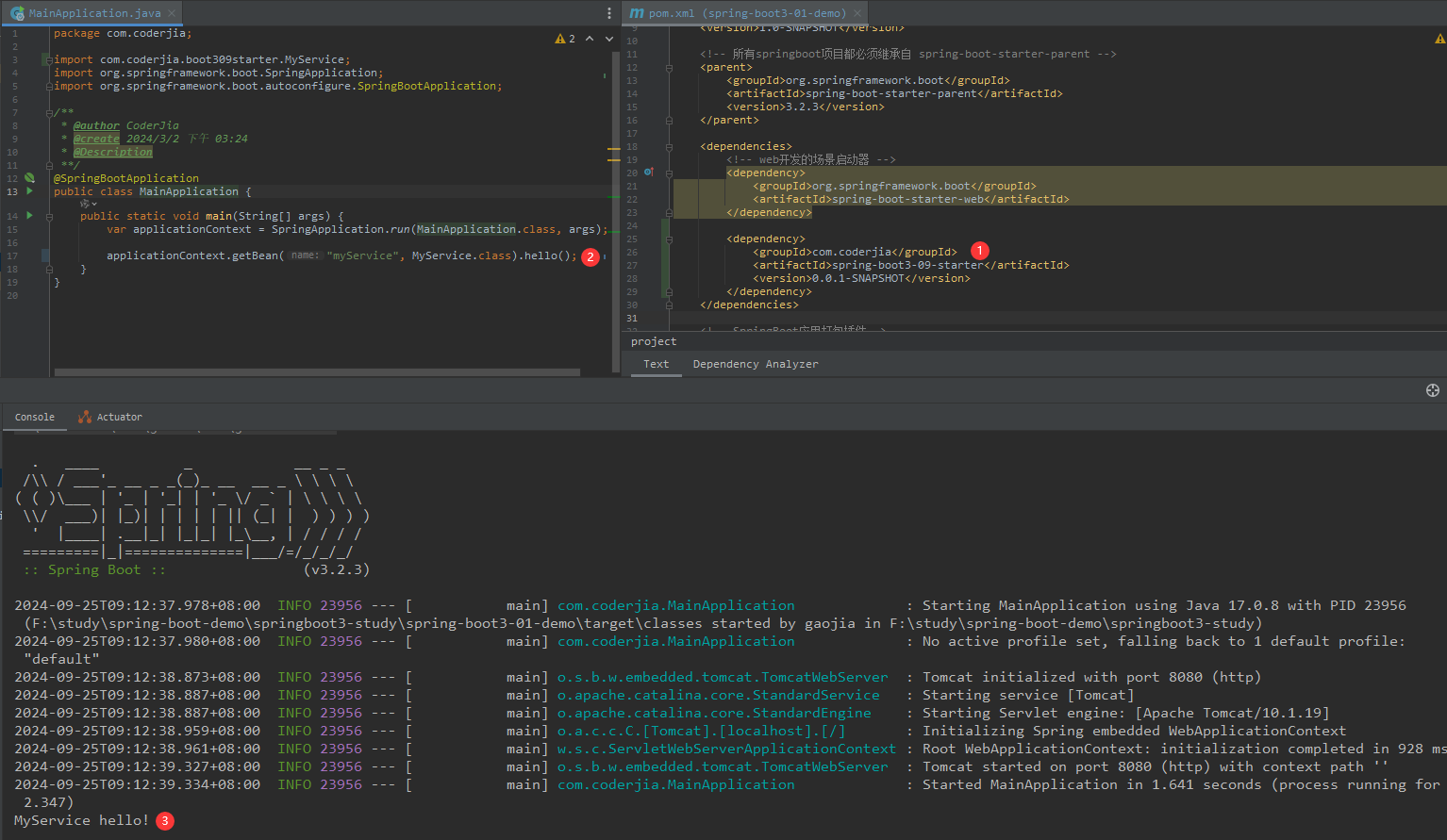Screen dimensions: 1447x840
Task: Click the crosshair icon above the console panel
Action: click(x=1433, y=390)
